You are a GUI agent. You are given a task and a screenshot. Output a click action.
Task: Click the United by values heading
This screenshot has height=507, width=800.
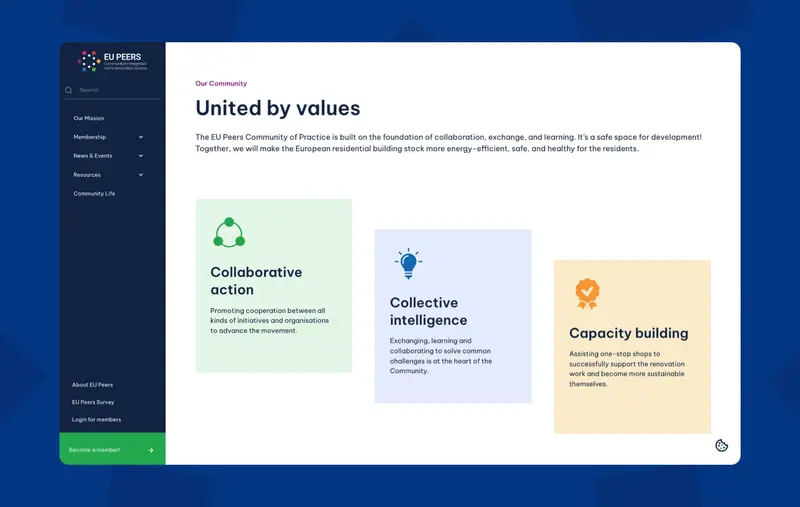(x=278, y=108)
